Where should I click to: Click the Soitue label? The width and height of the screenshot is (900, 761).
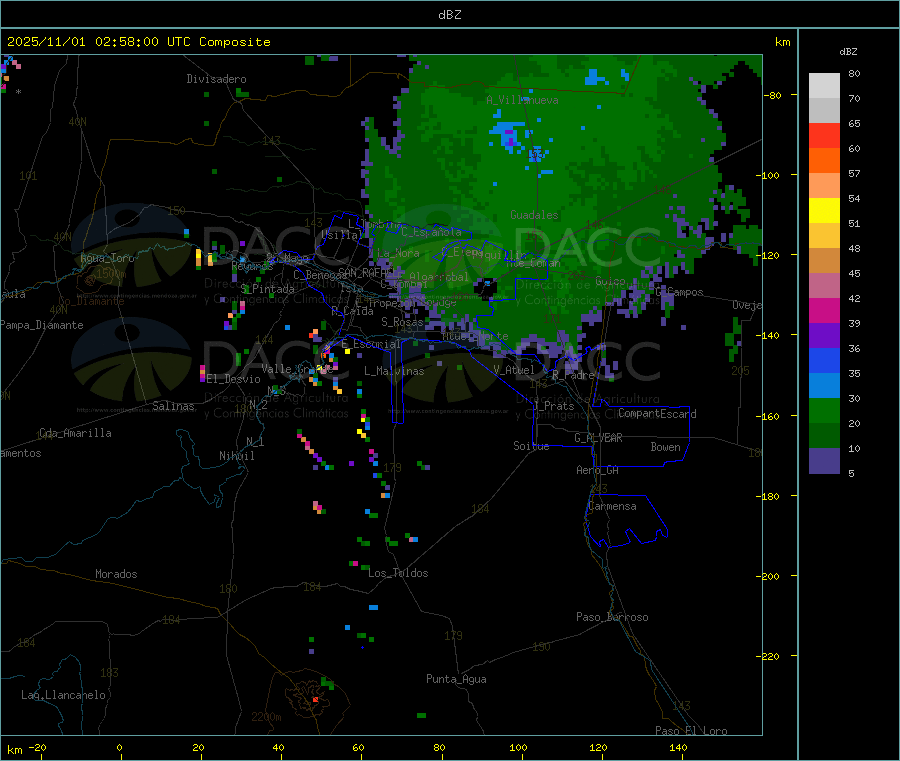(x=531, y=446)
